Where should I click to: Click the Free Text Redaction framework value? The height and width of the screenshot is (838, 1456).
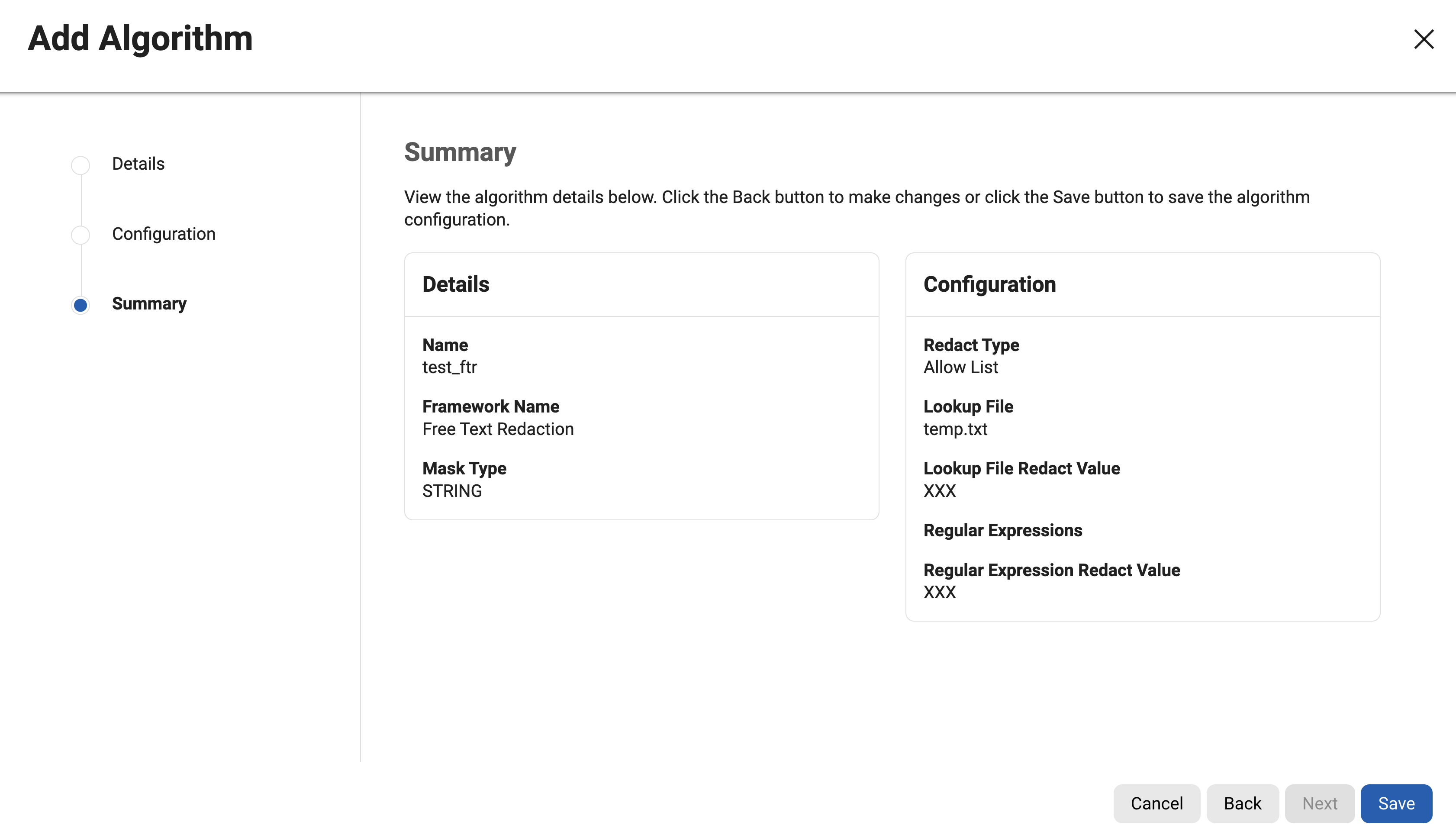tap(498, 429)
